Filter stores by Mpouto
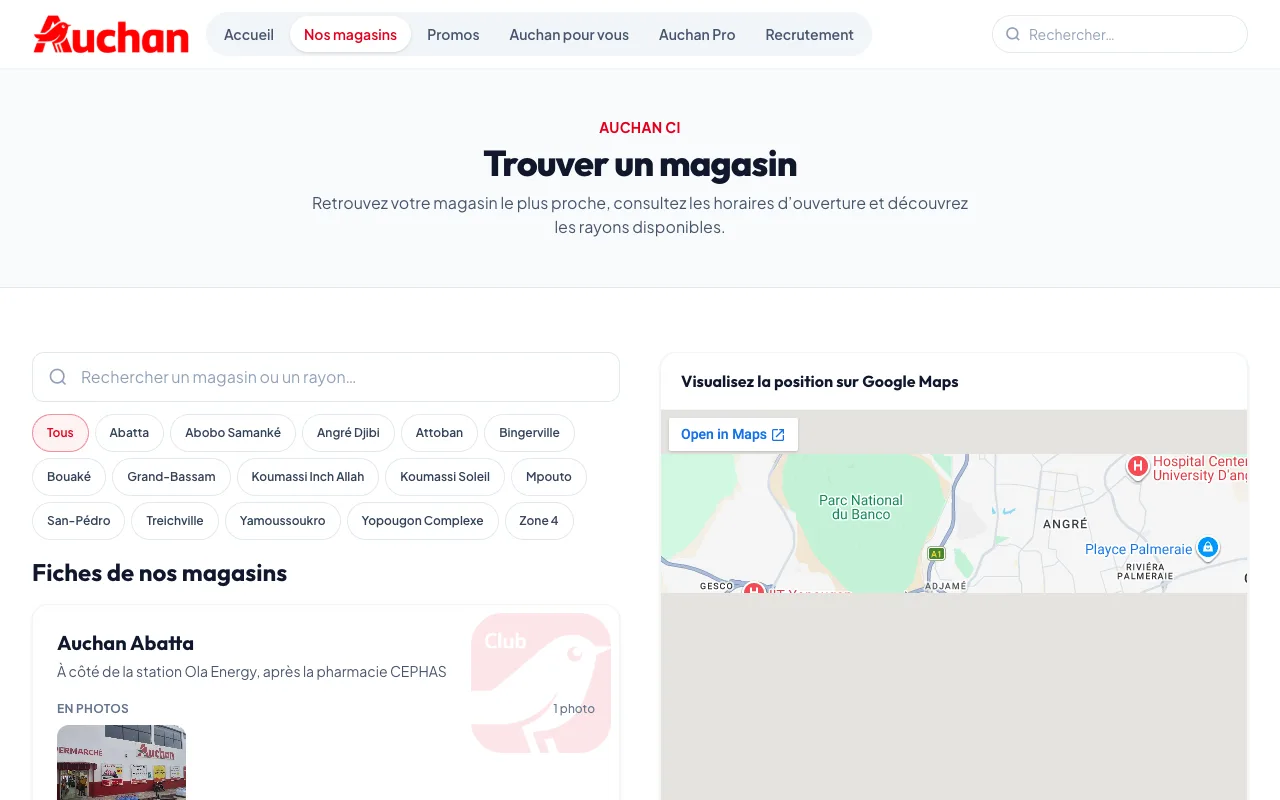This screenshot has height=800, width=1280. tap(549, 477)
